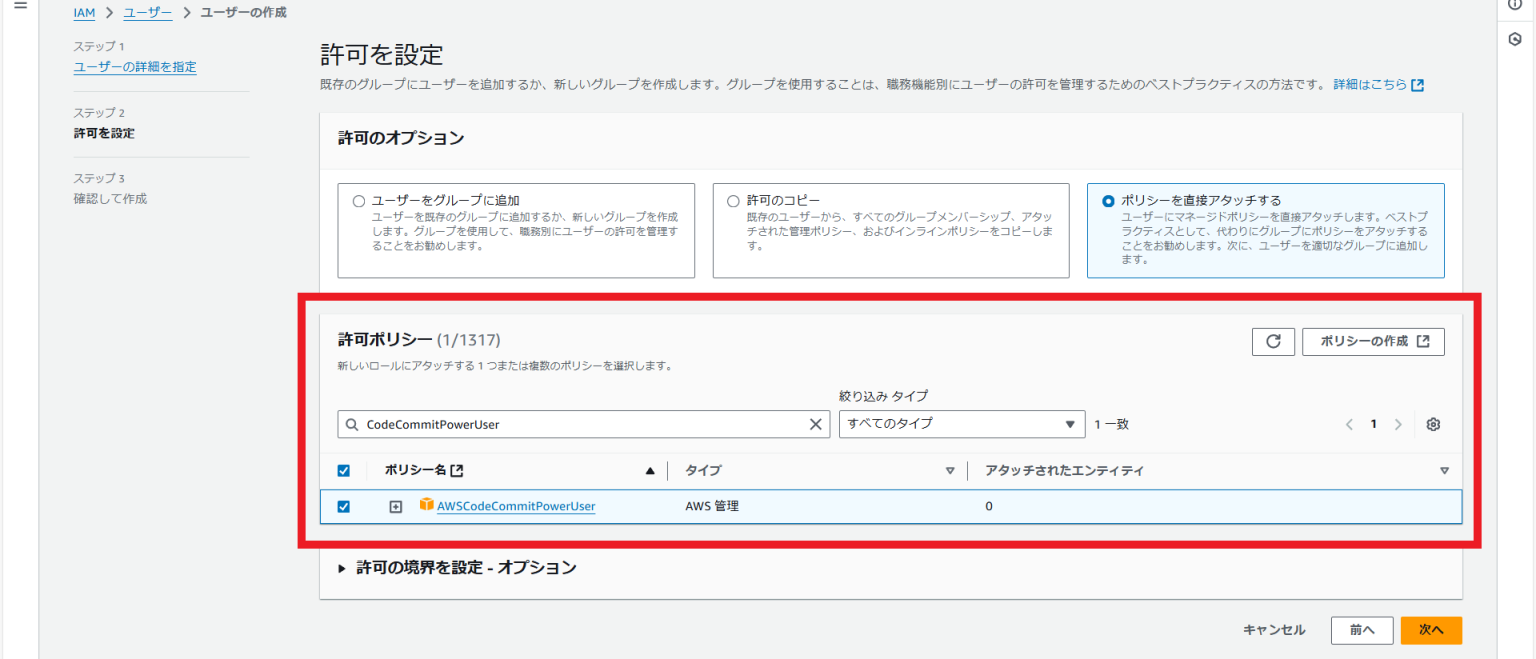Open CloudShell from the right sidebar icon
This screenshot has width=1536, height=659.
coord(1513,38)
